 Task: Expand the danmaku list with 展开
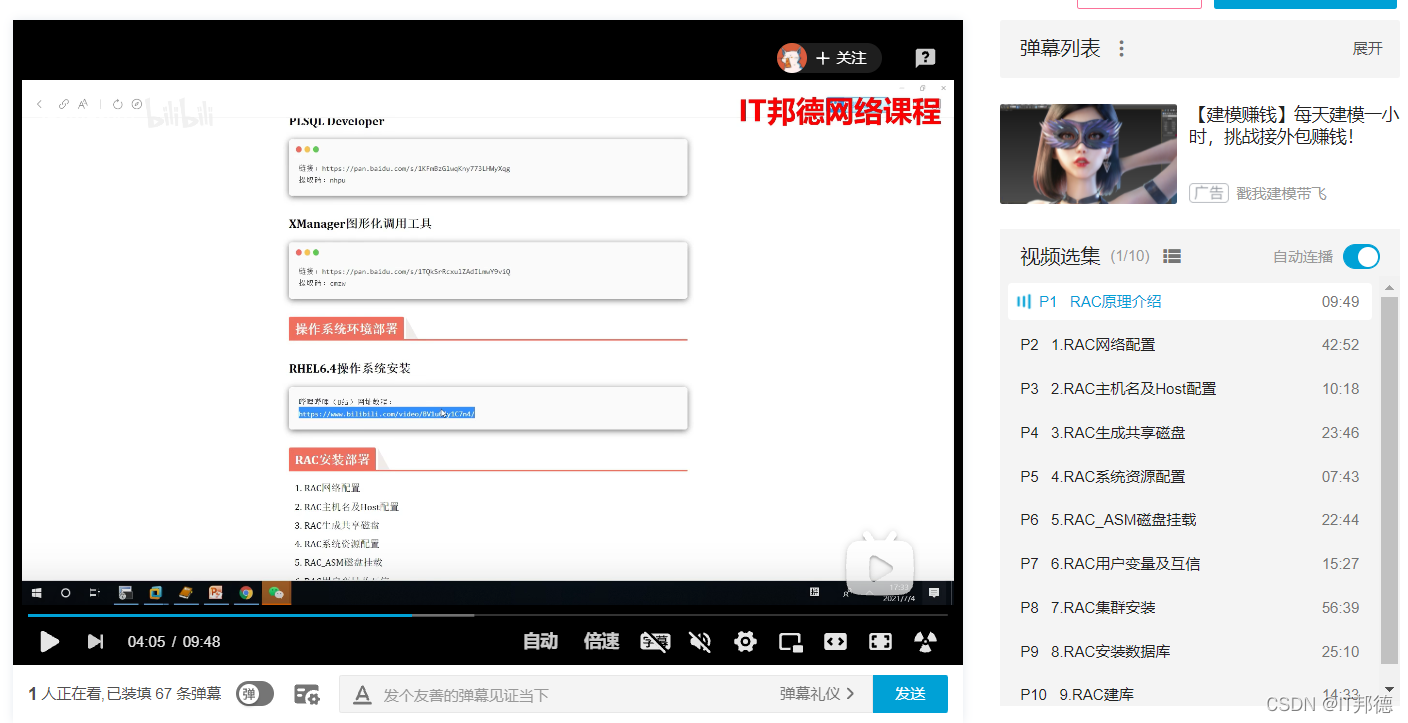1367,48
